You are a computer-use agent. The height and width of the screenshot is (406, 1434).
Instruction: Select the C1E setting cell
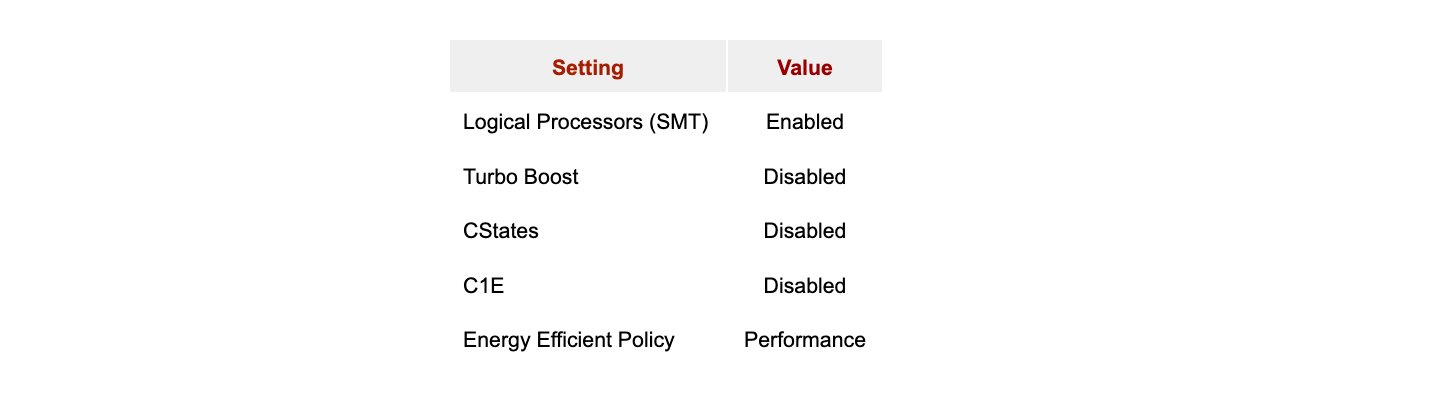tap(484, 286)
